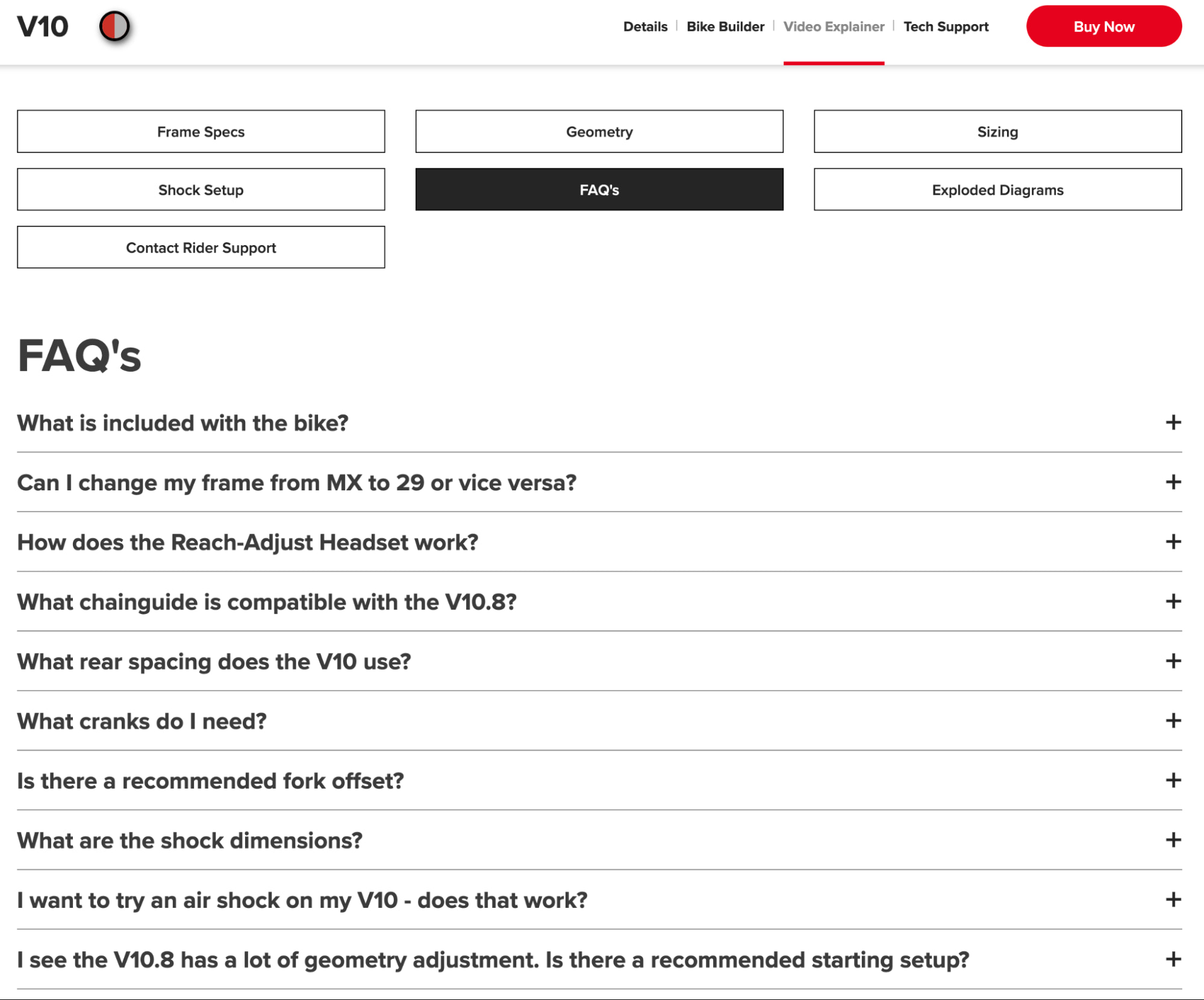Toggle the Shock Setup section

[x=201, y=189]
